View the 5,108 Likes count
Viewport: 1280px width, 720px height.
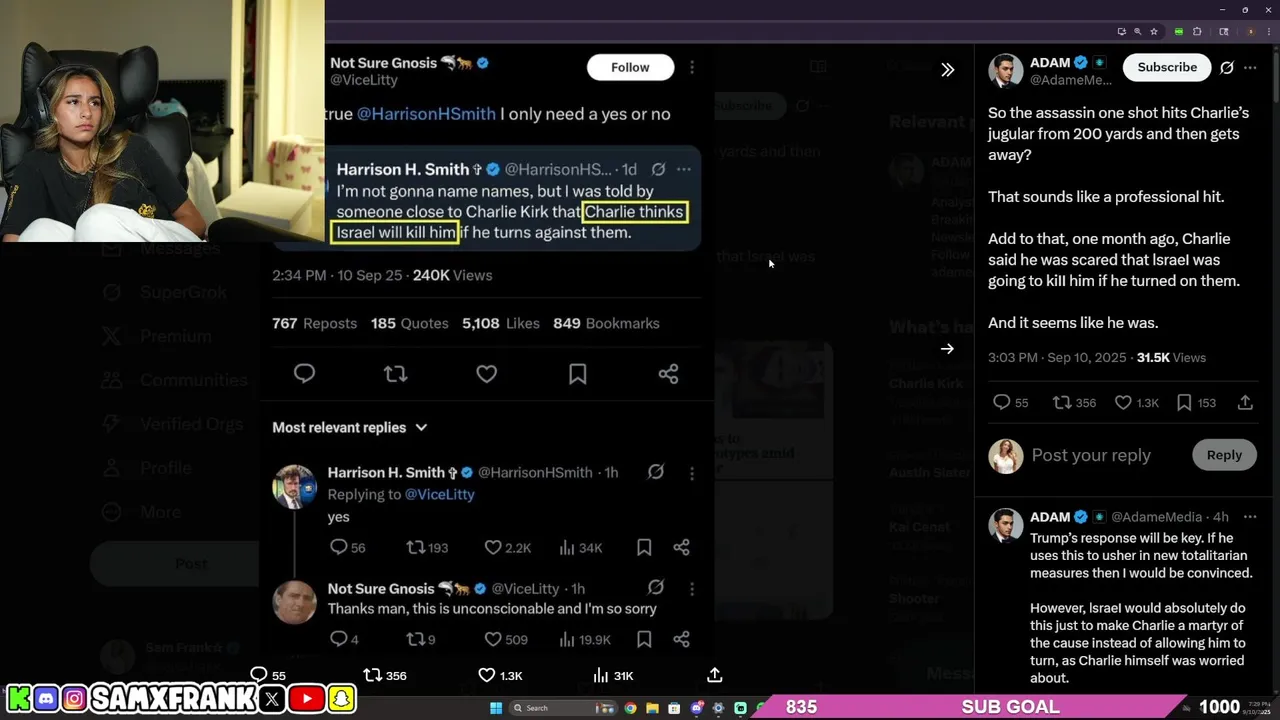tap(501, 323)
